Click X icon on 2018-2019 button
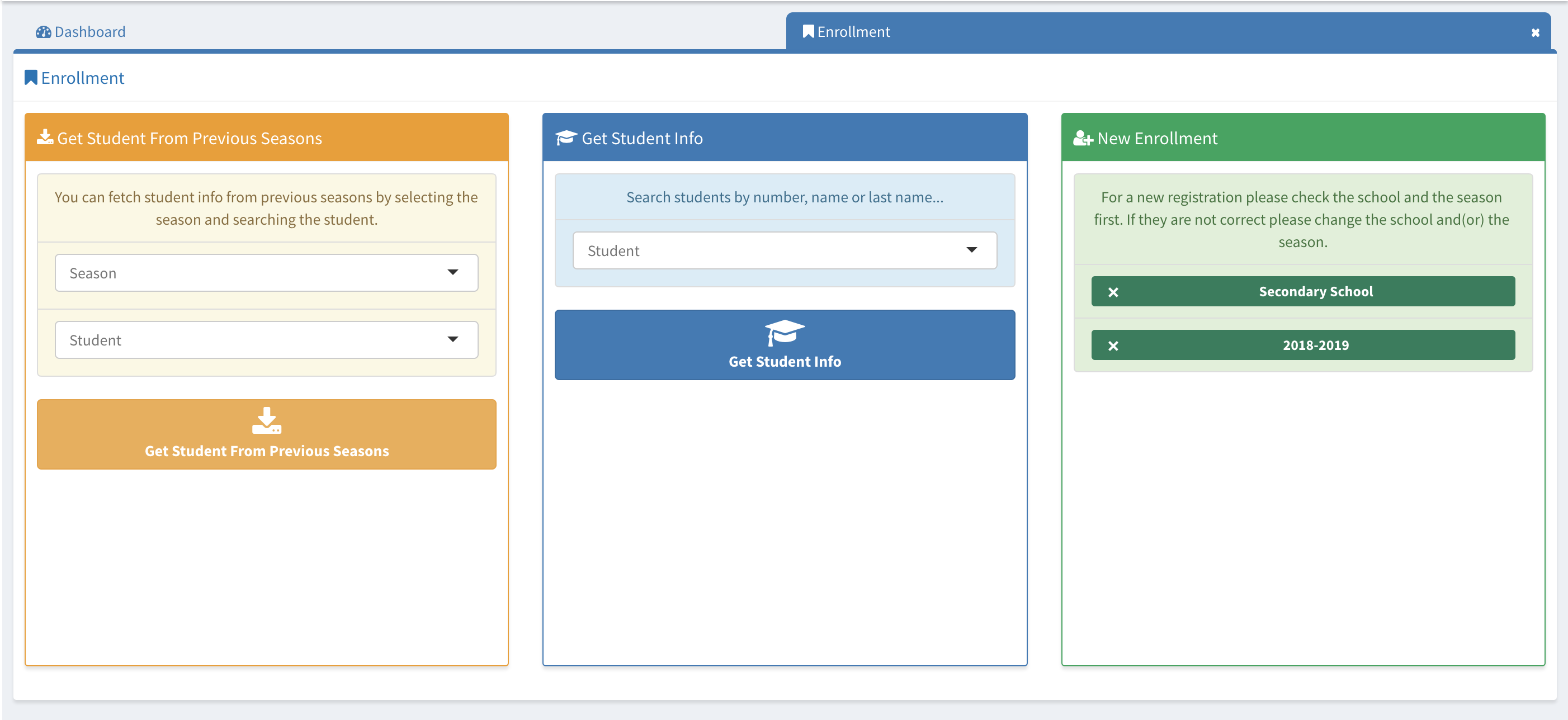The height and width of the screenshot is (720, 1568). [1113, 345]
